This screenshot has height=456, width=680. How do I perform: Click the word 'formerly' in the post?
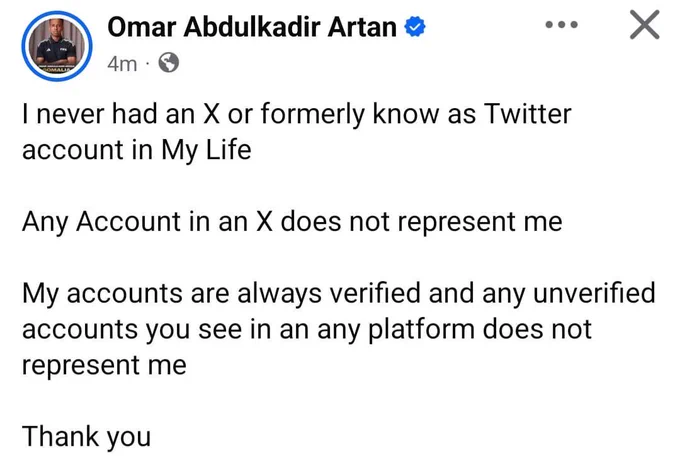[313, 115]
